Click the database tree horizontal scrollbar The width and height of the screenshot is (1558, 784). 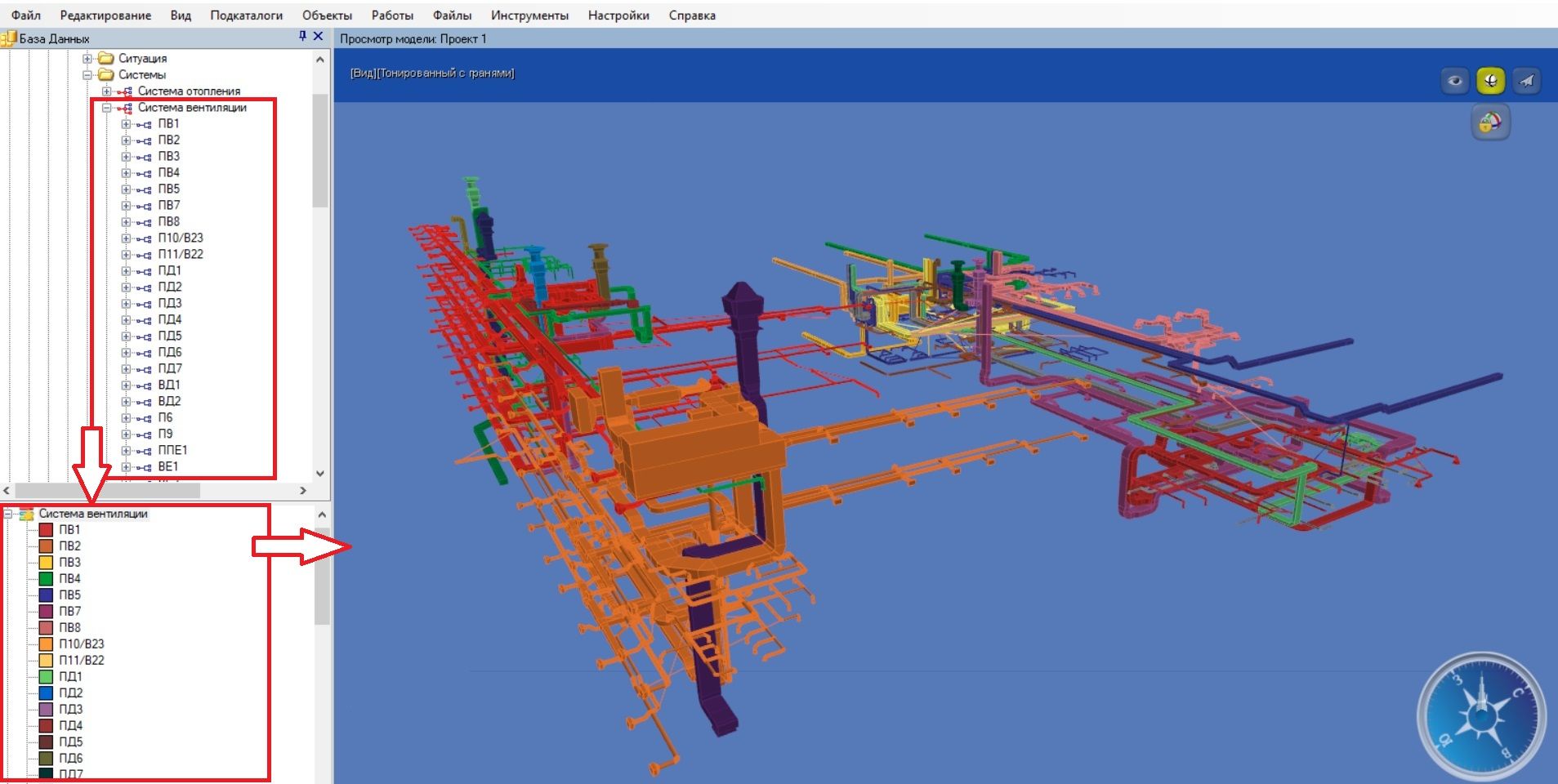106,491
